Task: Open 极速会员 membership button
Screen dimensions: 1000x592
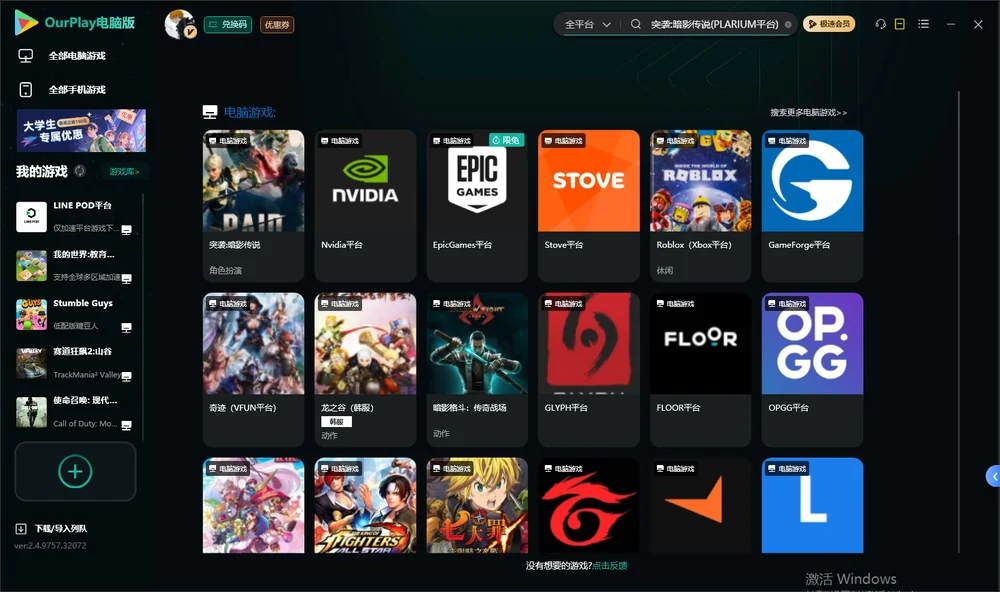Action: click(829, 24)
